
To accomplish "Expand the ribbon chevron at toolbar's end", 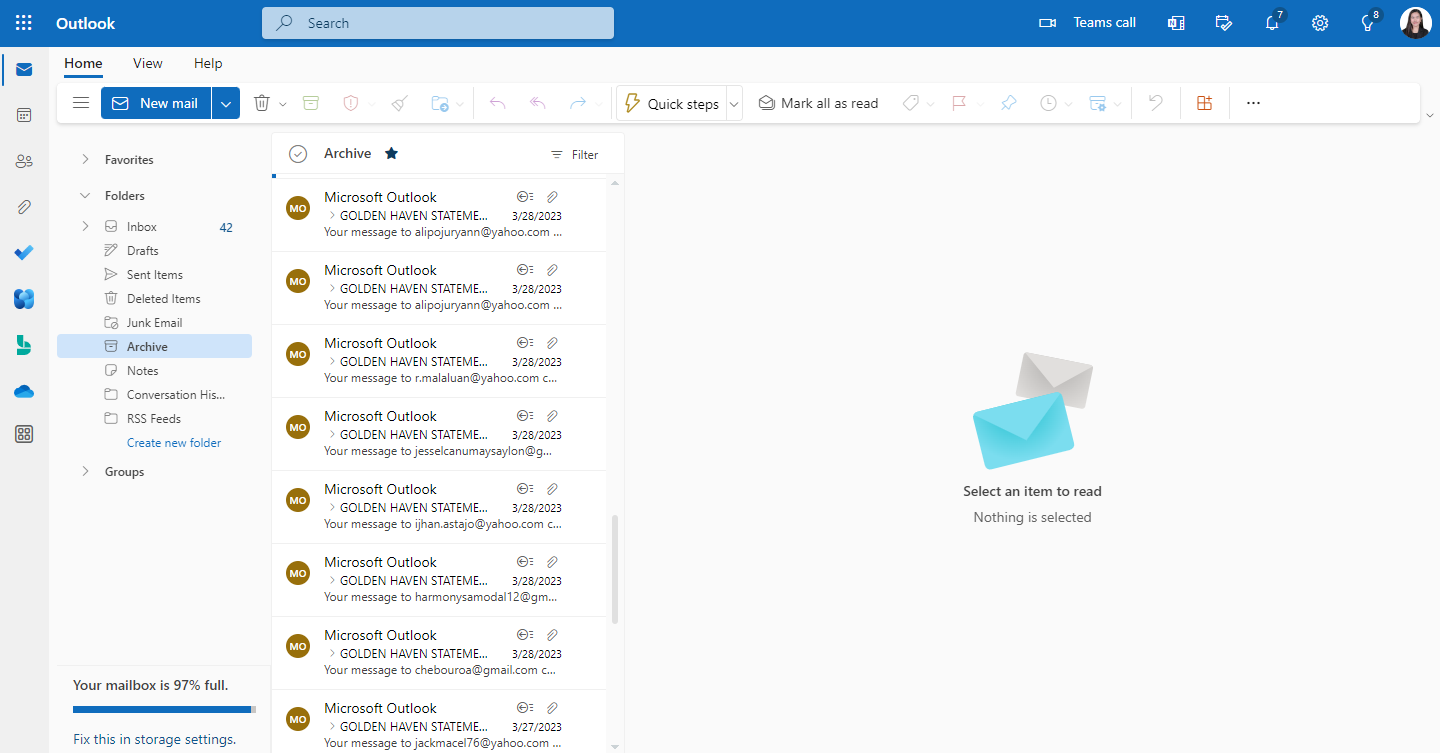I will click(1429, 115).
